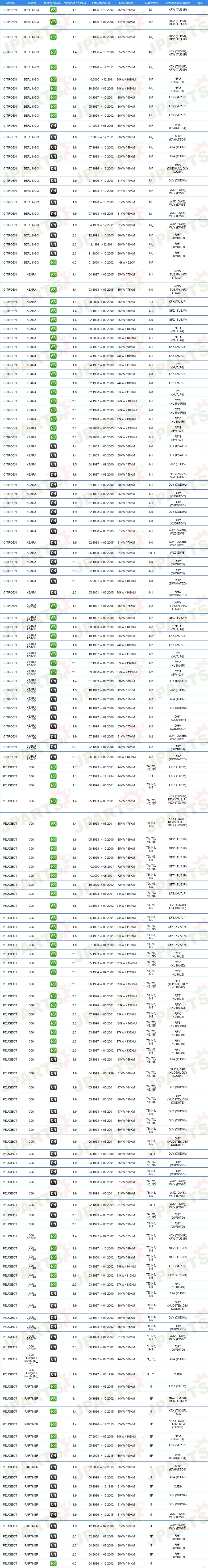
Task: Click ON icon in Berlingo 2.0 11.2000–10.2005 row
Action: coord(53,253)
